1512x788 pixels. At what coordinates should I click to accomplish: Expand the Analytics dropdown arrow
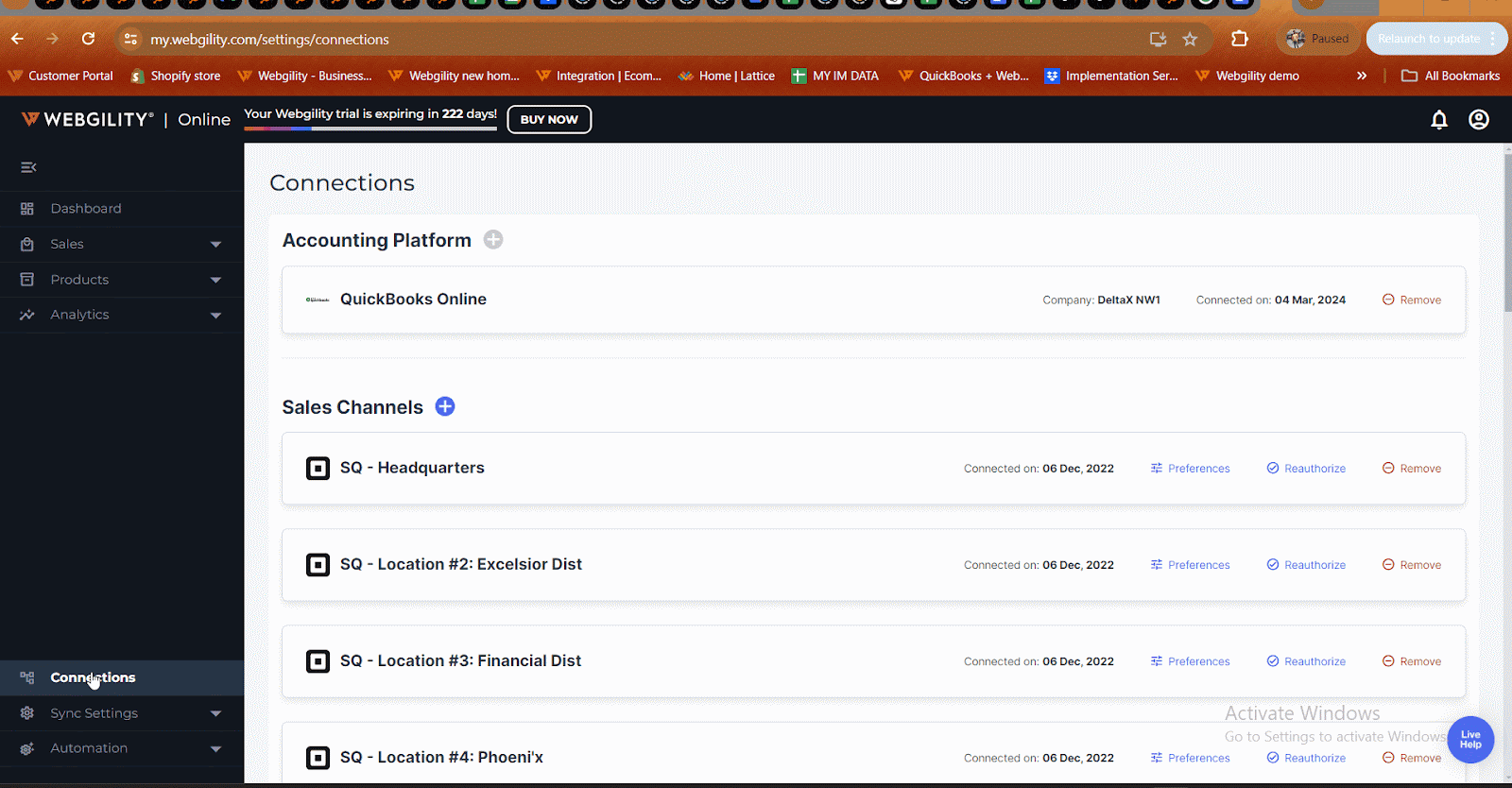click(x=215, y=316)
